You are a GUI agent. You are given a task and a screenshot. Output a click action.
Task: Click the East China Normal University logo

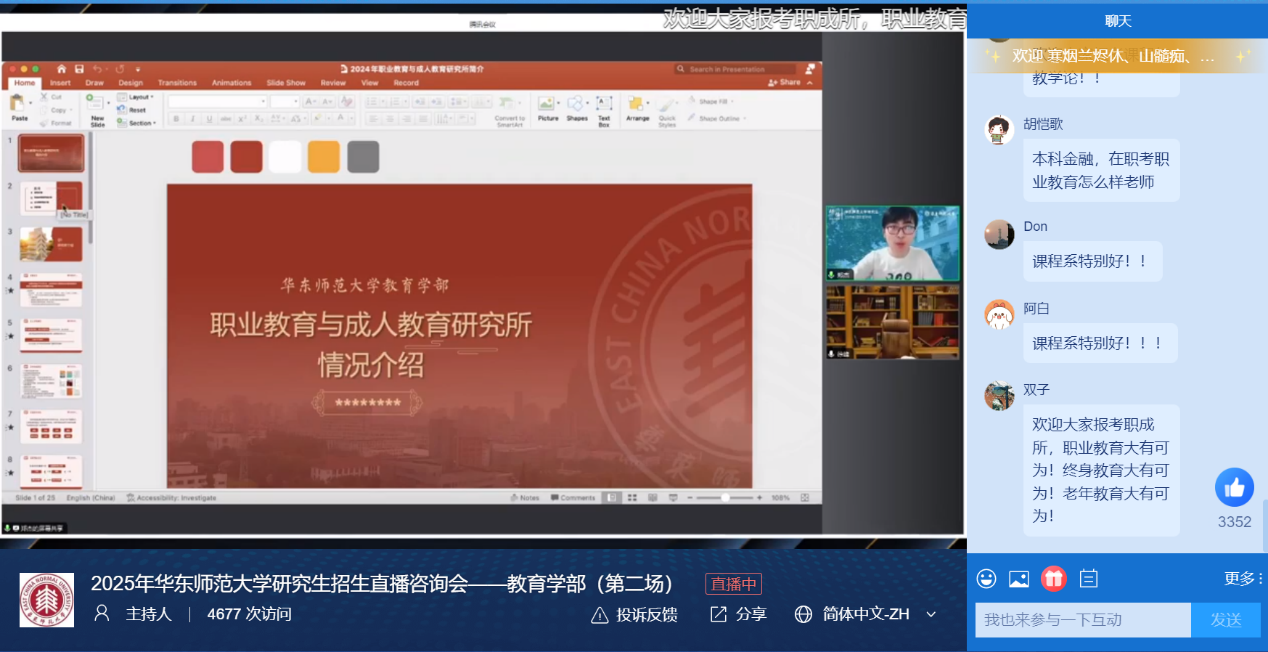click(47, 600)
